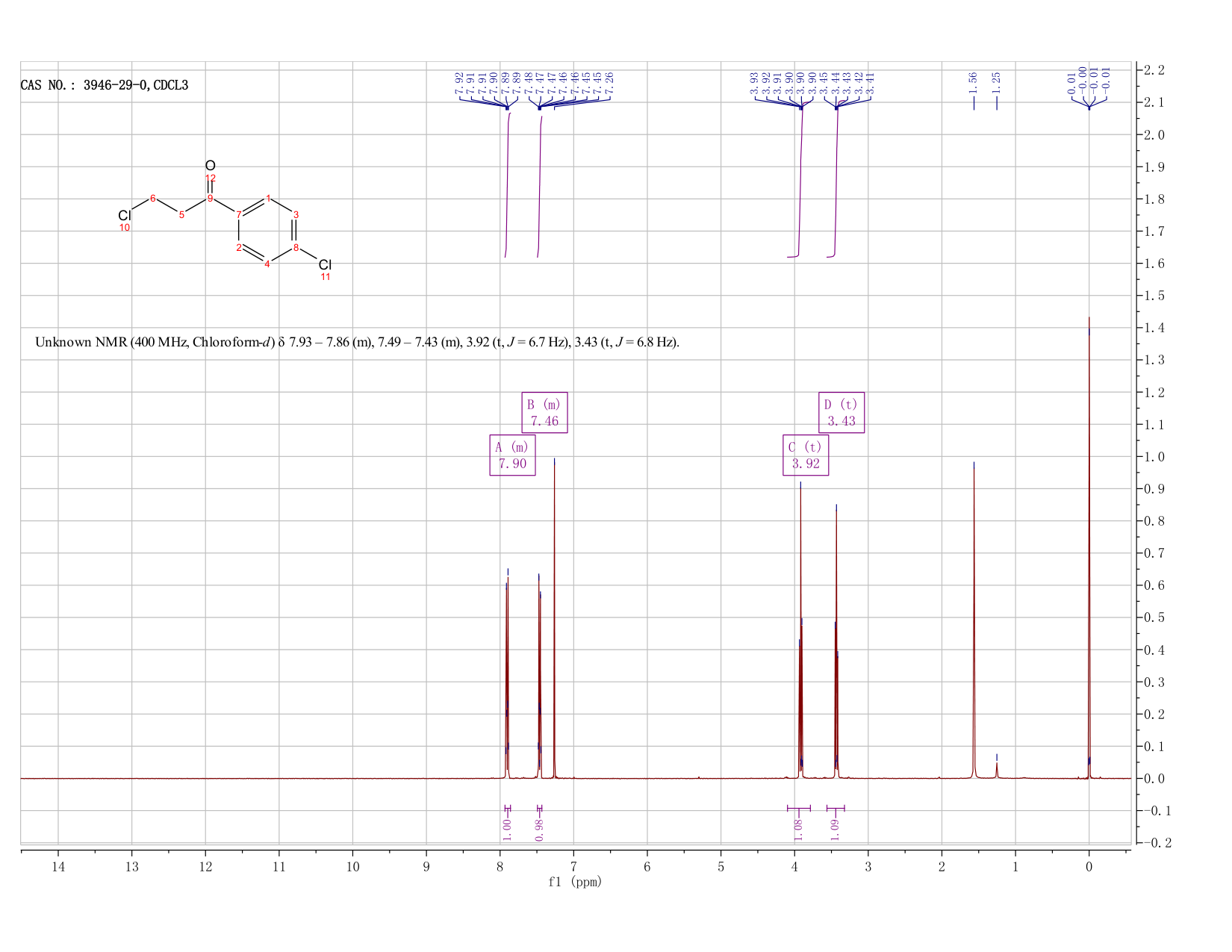Click the solvent peak label 7.26
The width and height of the screenshot is (1232, 952).
[x=609, y=84]
